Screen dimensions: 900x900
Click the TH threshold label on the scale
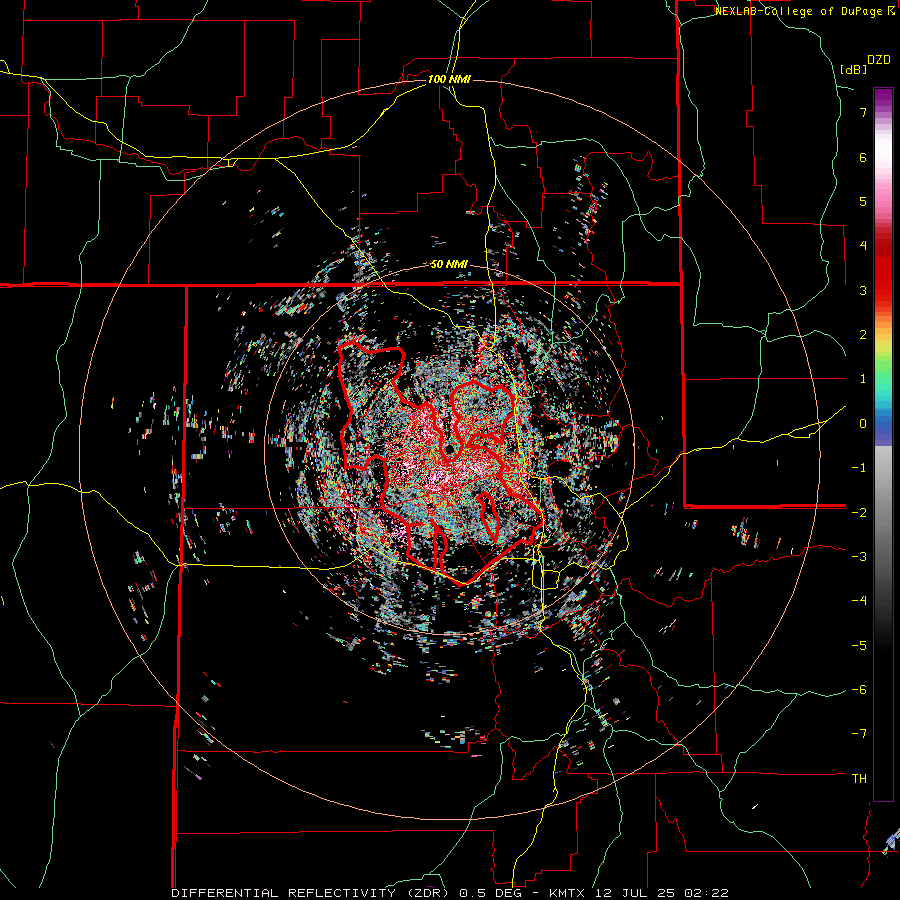[x=859, y=779]
